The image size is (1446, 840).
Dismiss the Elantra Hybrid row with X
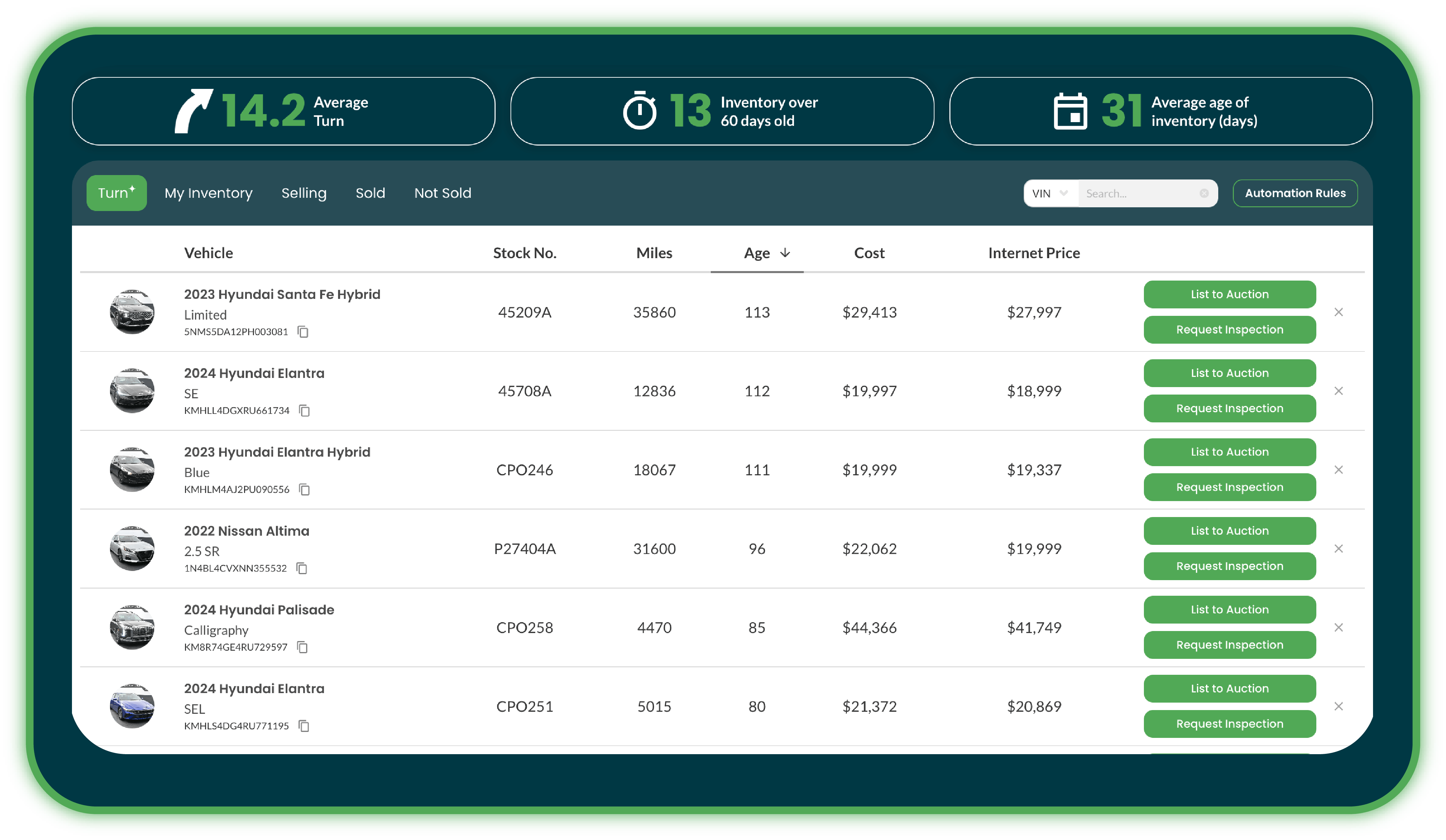tap(1338, 470)
